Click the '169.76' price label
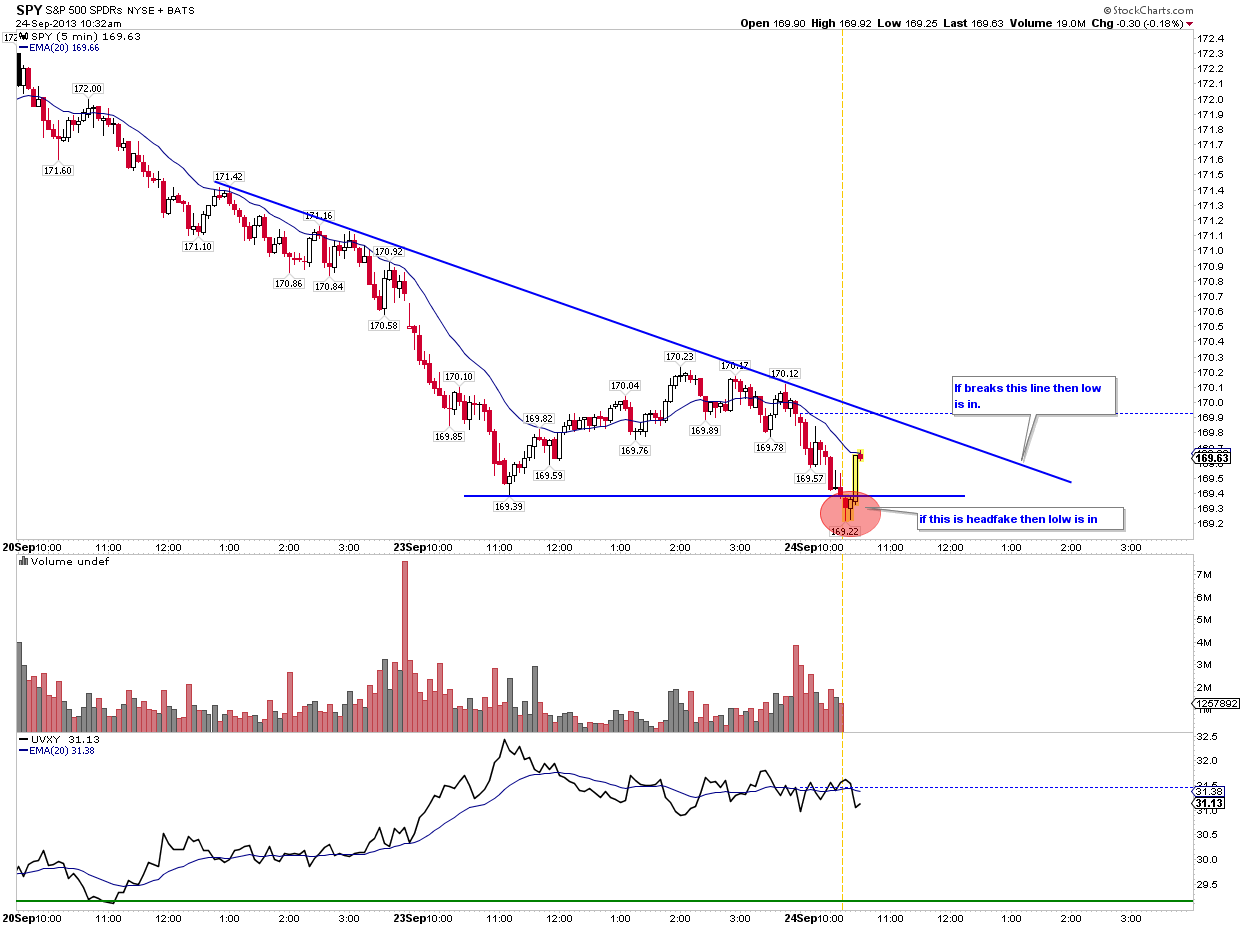The width and height of the screenshot is (1240, 928). click(x=634, y=451)
